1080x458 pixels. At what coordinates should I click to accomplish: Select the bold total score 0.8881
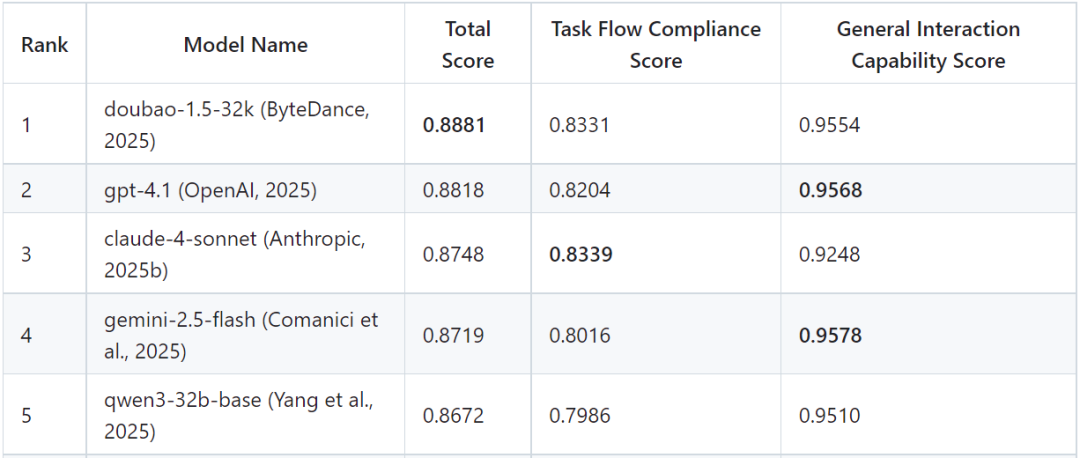[454, 125]
